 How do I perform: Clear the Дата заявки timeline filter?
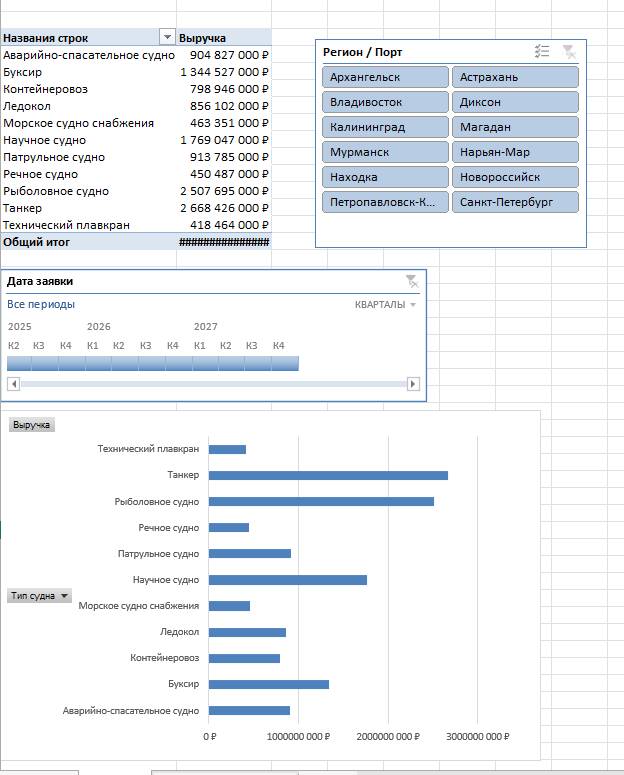[x=412, y=281]
